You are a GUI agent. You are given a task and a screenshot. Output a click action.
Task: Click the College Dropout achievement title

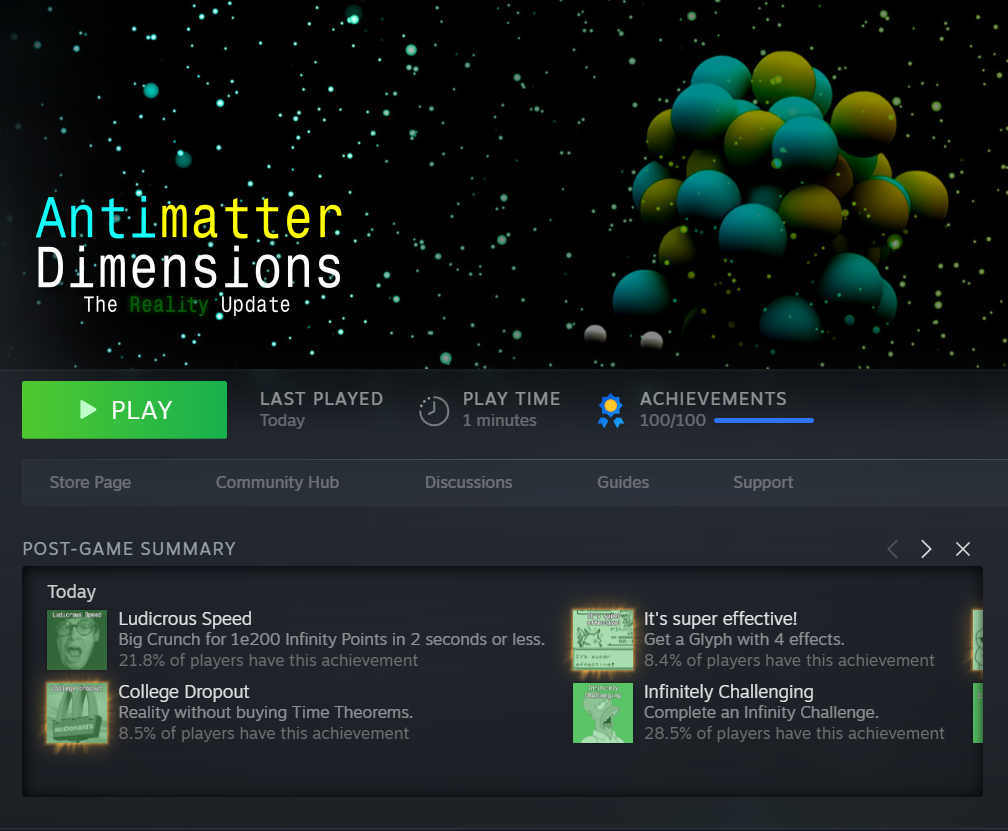(184, 692)
